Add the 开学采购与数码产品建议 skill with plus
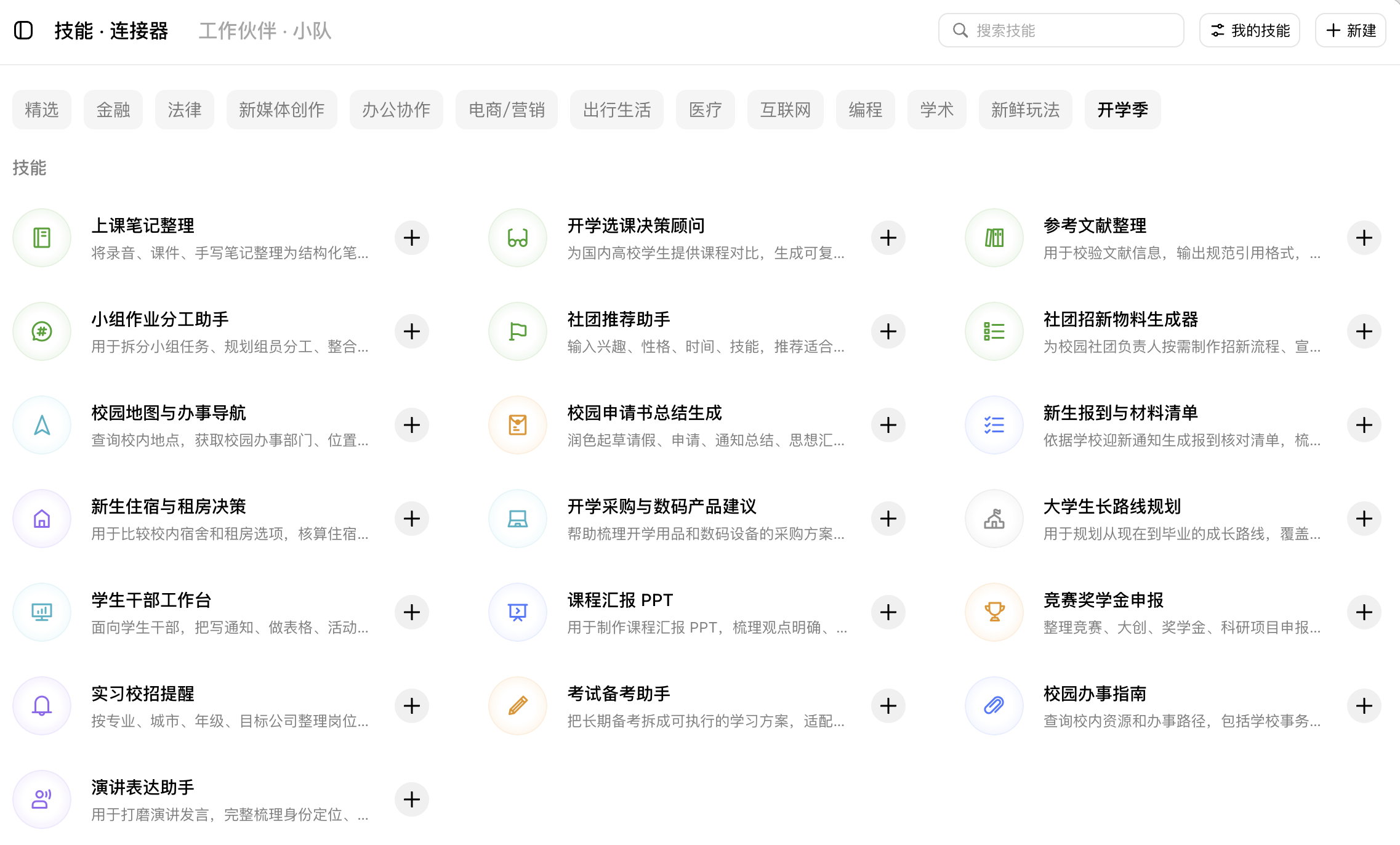Viewport: 1400px width, 845px height. 888,519
